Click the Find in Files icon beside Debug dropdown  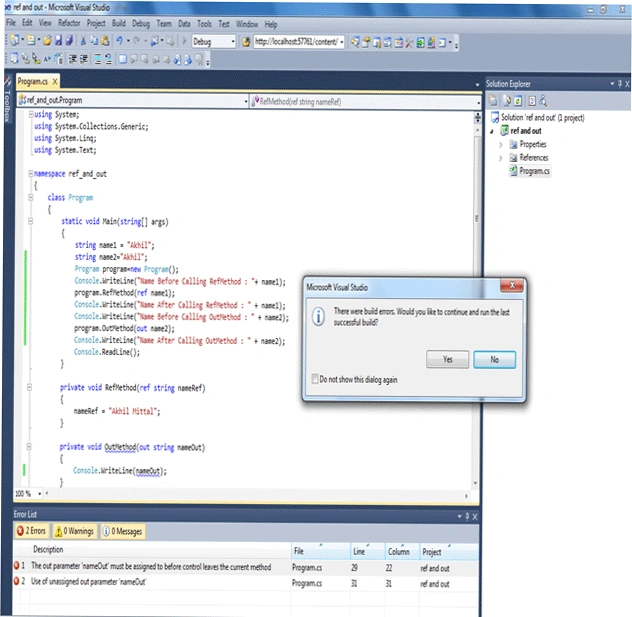coord(246,42)
